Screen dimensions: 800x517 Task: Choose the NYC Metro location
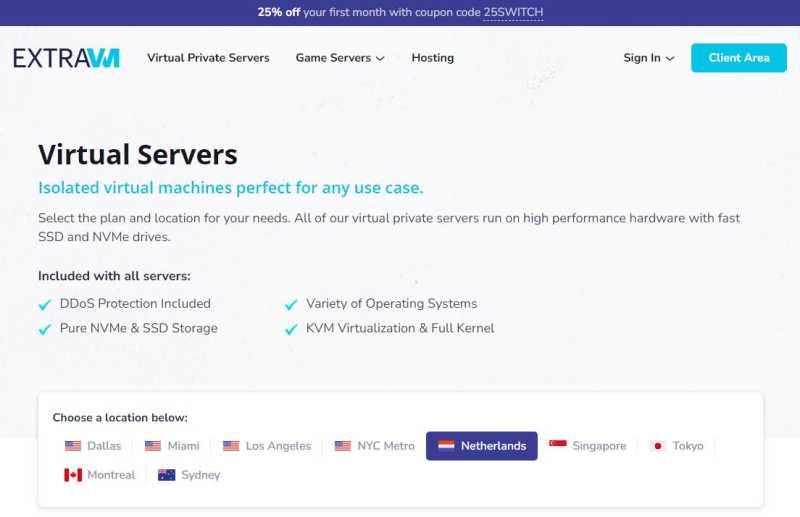tap(374, 446)
